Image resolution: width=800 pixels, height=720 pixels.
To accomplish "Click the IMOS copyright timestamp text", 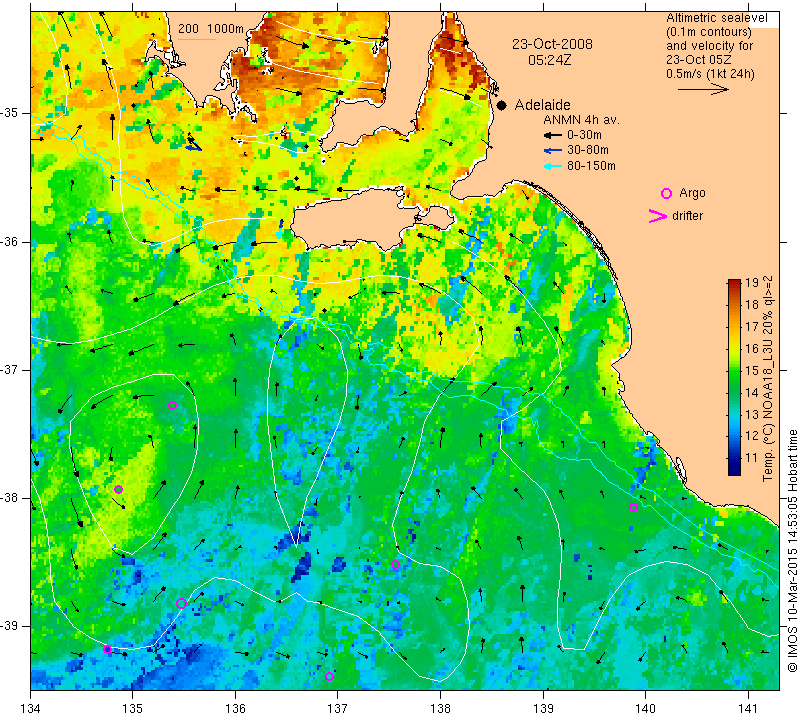I will [x=792, y=551].
